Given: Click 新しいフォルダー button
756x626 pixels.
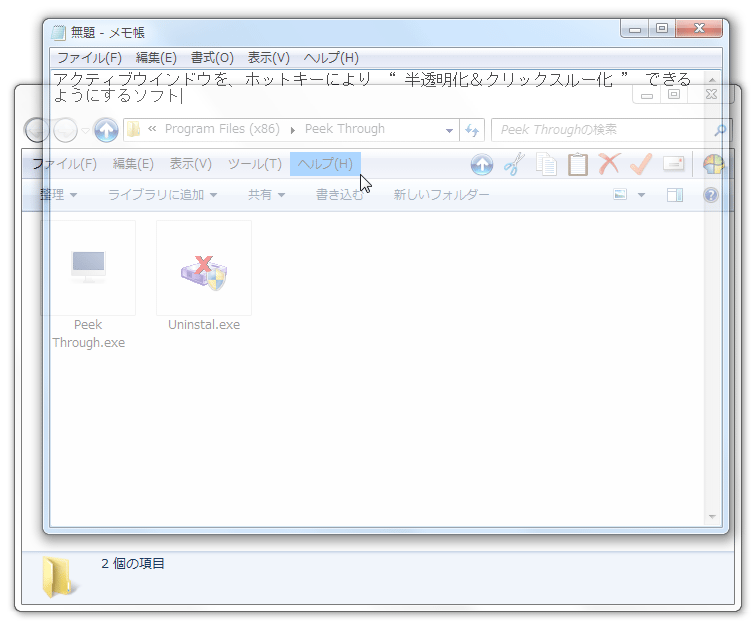Looking at the screenshot, I should (441, 195).
